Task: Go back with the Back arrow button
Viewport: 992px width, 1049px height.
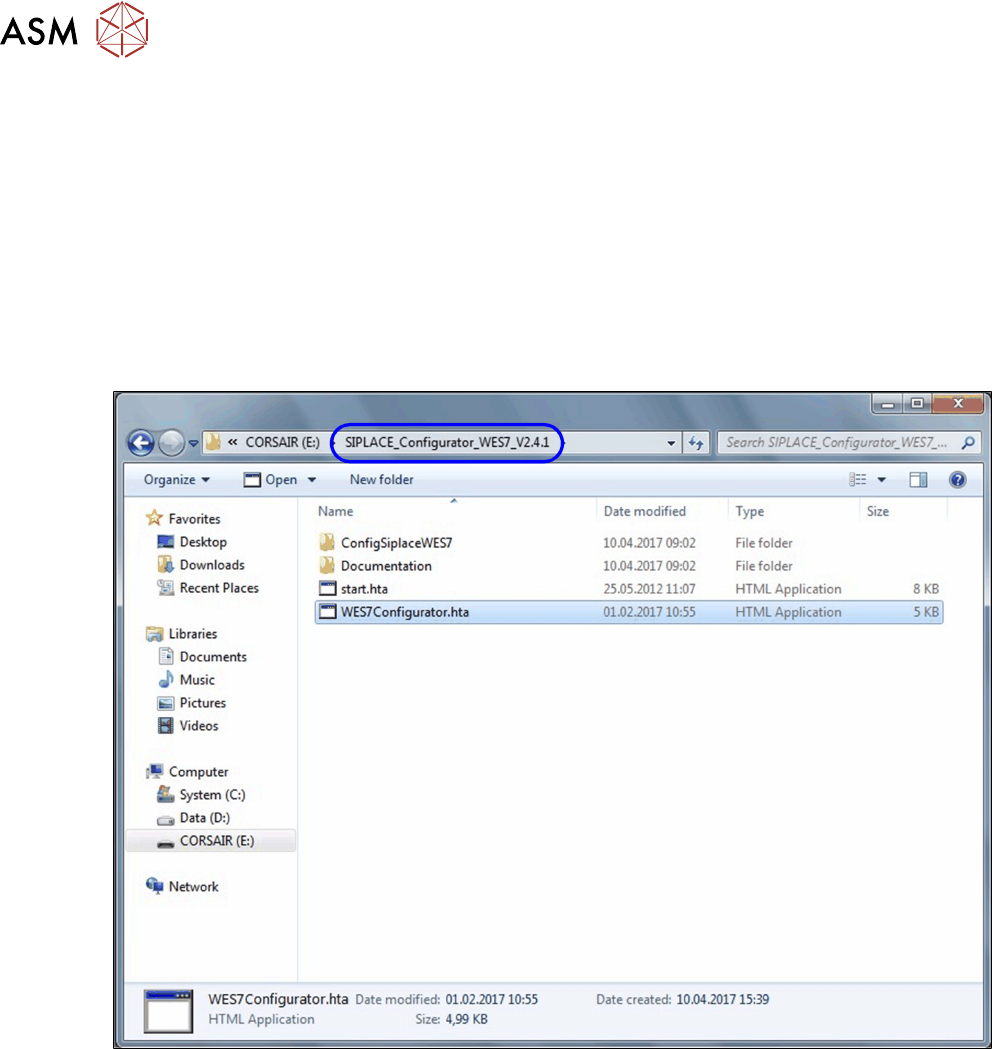Action: (140, 443)
